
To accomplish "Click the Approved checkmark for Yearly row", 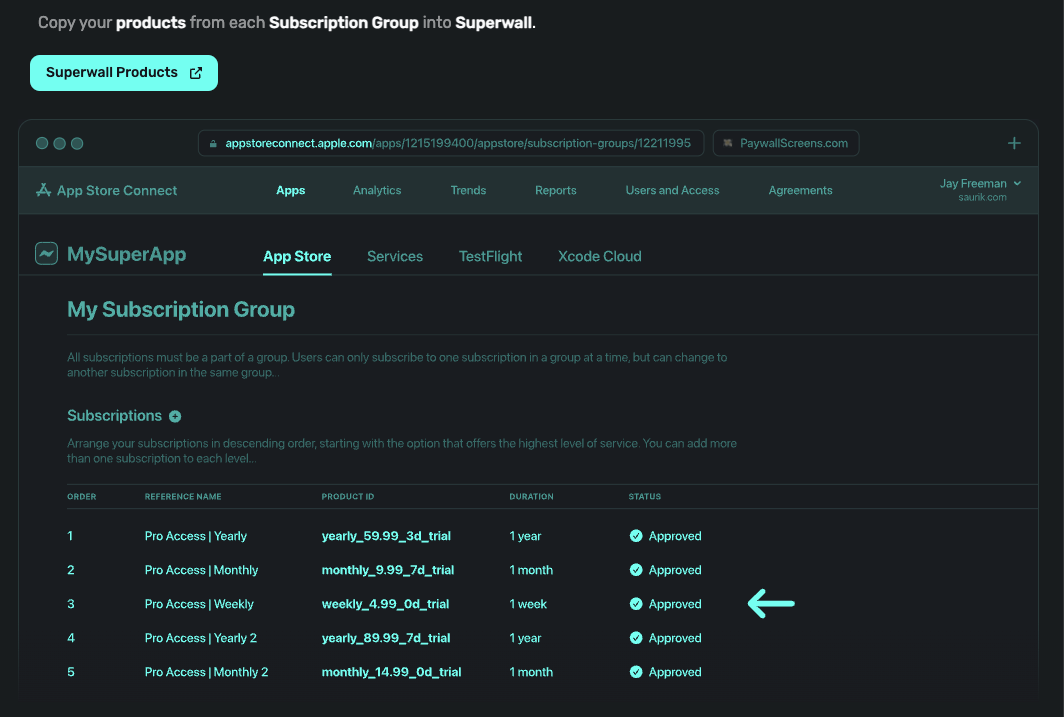I will [x=636, y=536].
